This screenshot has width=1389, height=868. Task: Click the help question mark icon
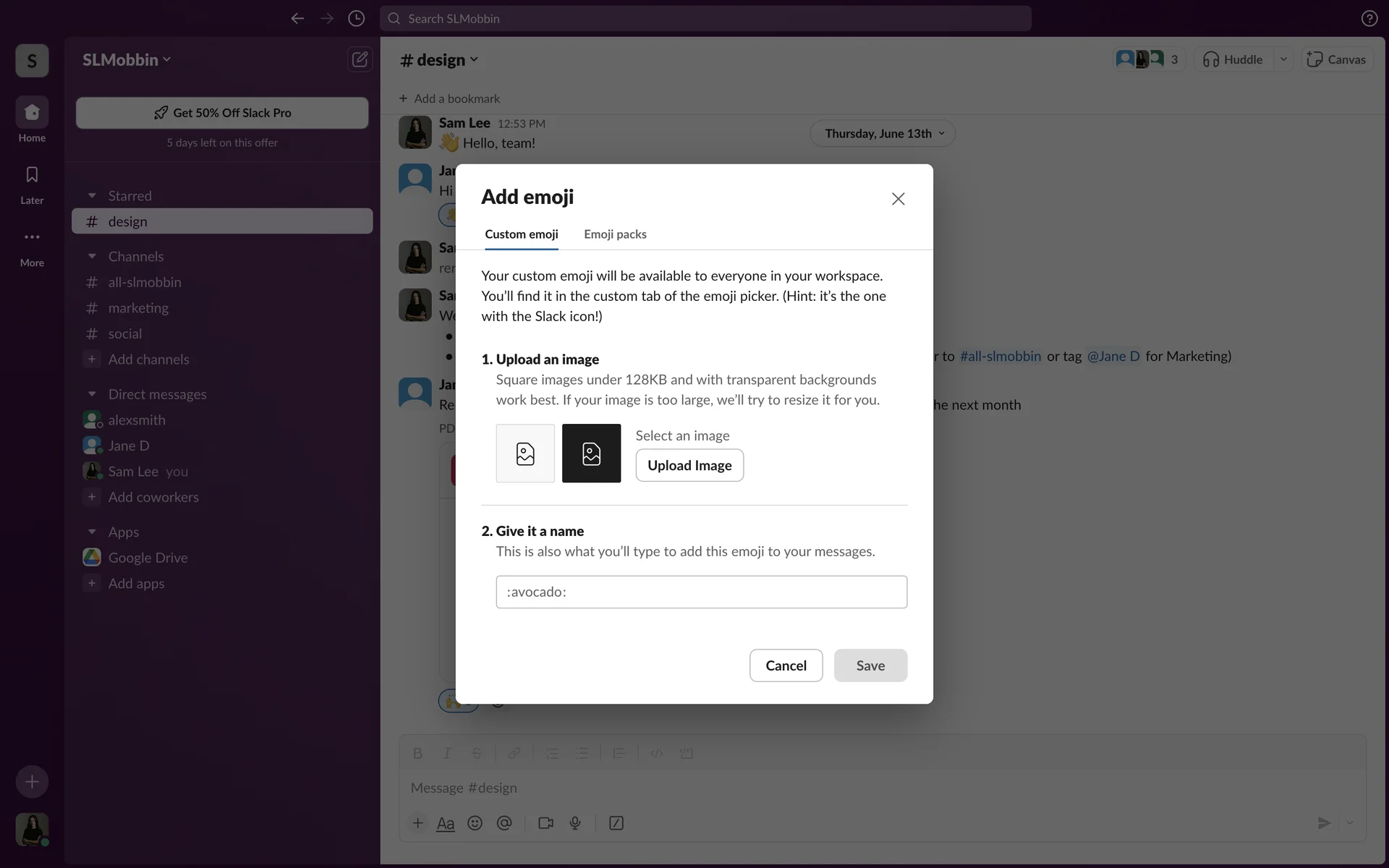tap(1369, 19)
